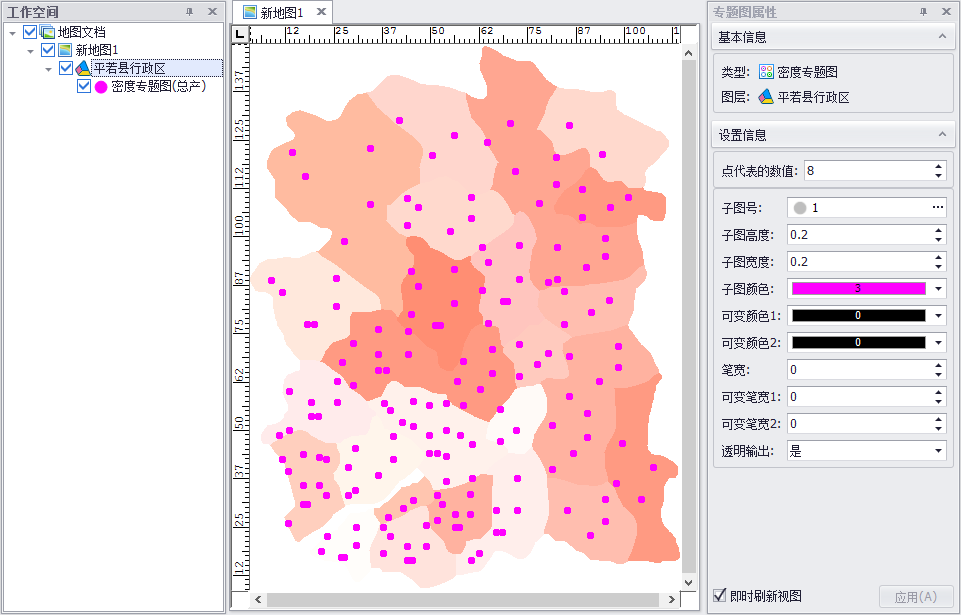Image resolution: width=961 pixels, height=615 pixels.
Task: Click the magenta 子图颜色 color swatch
Action: 858,289
